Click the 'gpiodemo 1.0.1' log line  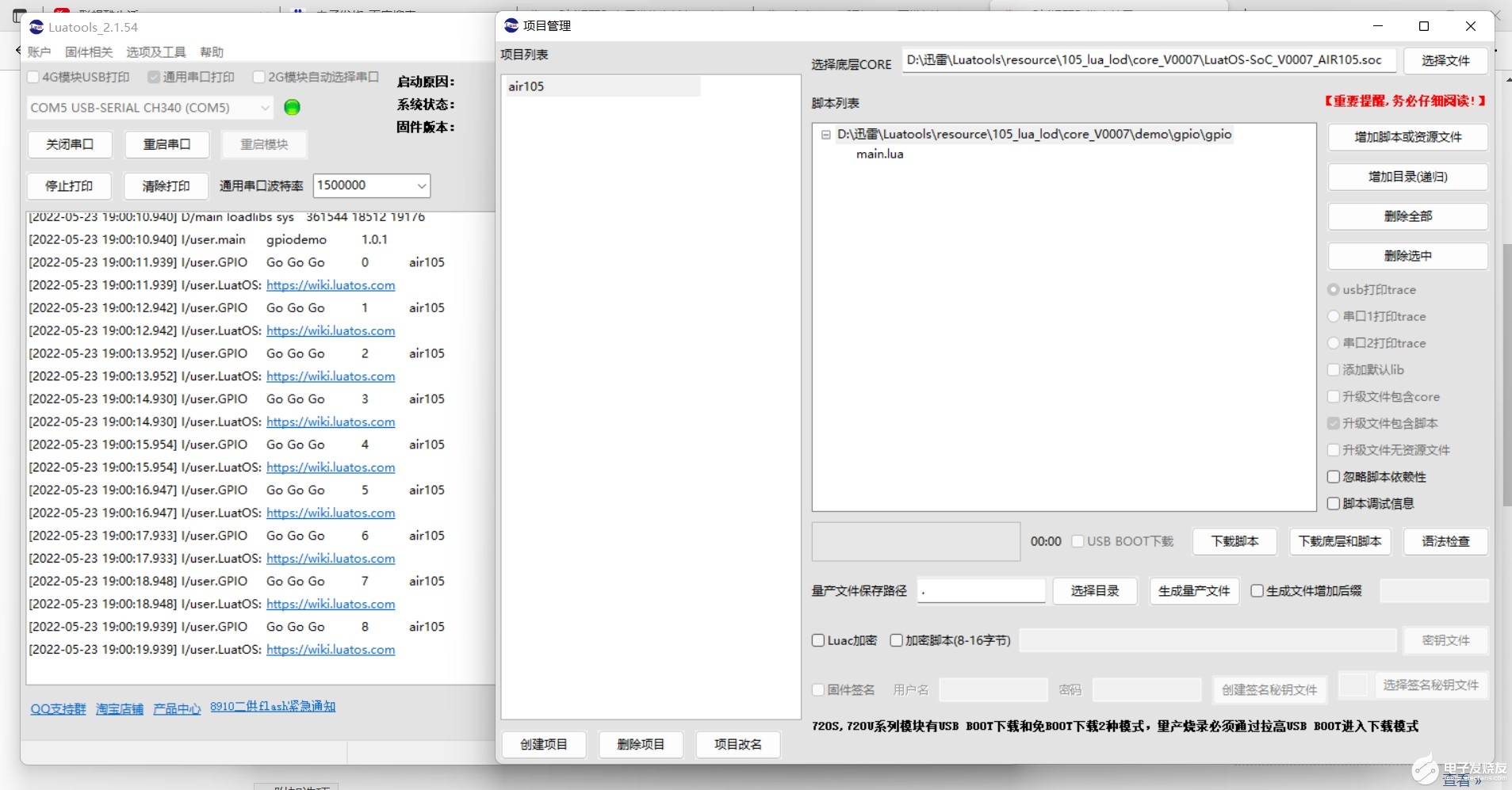pyautogui.click(x=209, y=239)
